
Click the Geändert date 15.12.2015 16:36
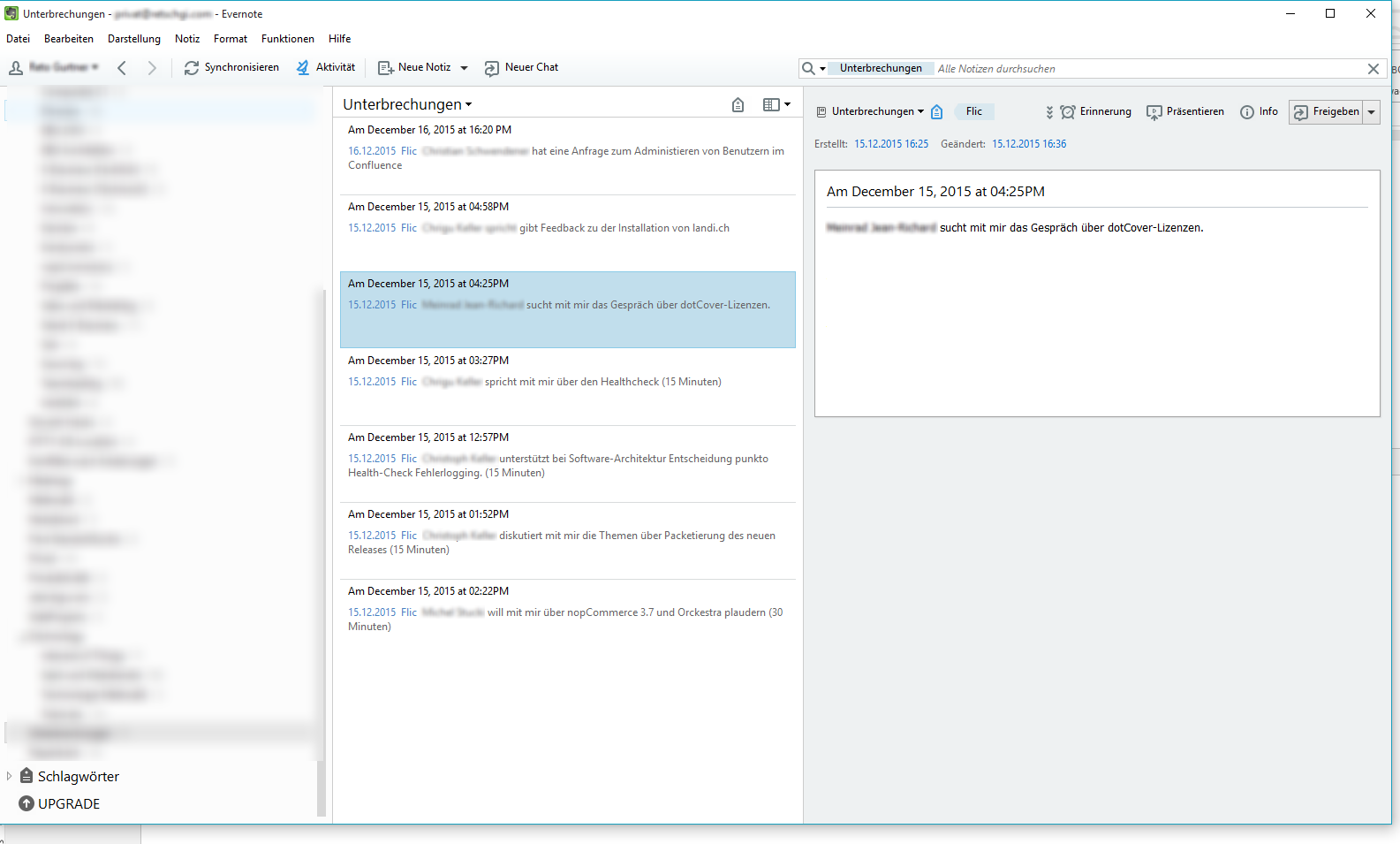(1029, 144)
